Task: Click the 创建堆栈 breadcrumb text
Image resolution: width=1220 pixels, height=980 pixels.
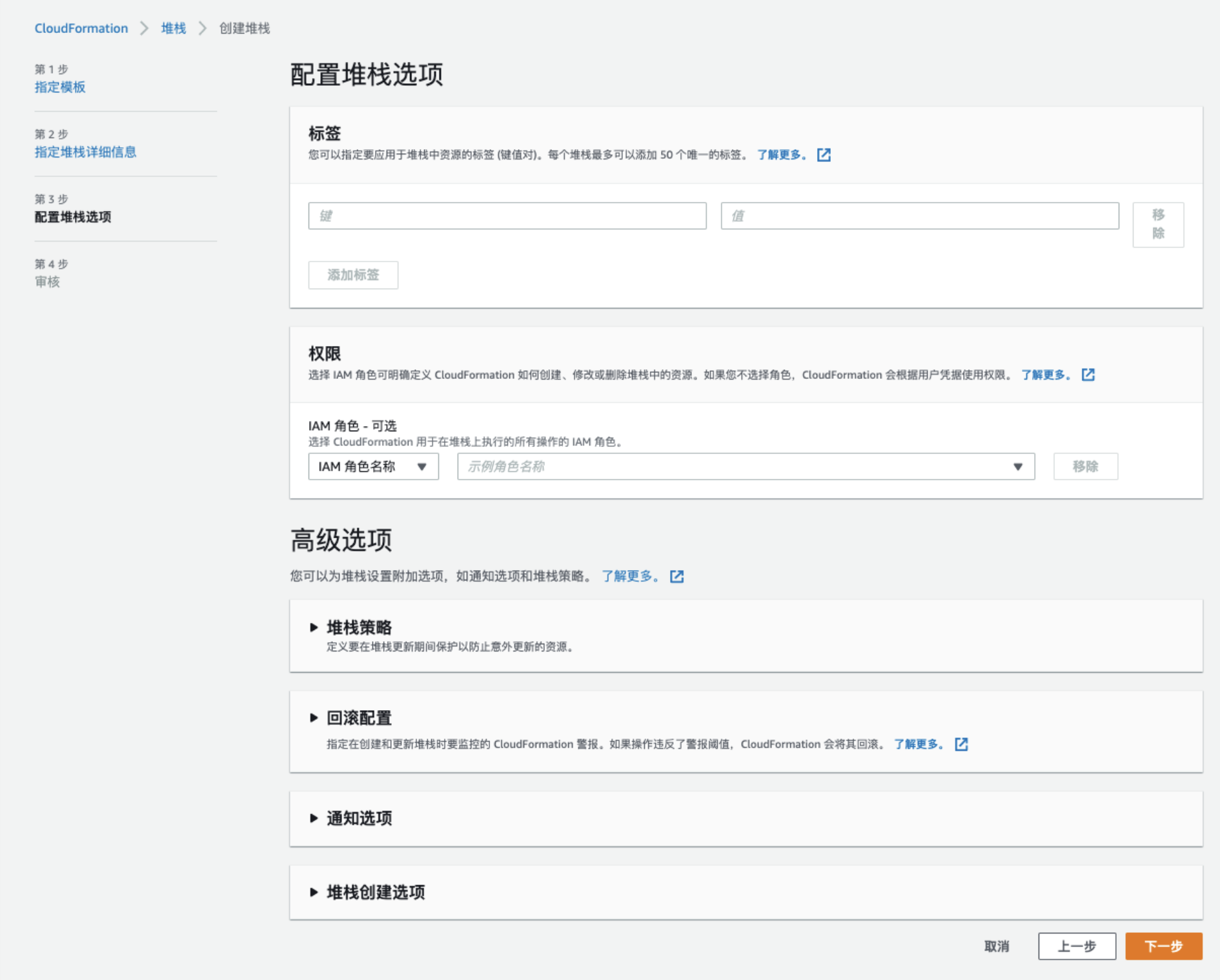Action: [x=245, y=28]
